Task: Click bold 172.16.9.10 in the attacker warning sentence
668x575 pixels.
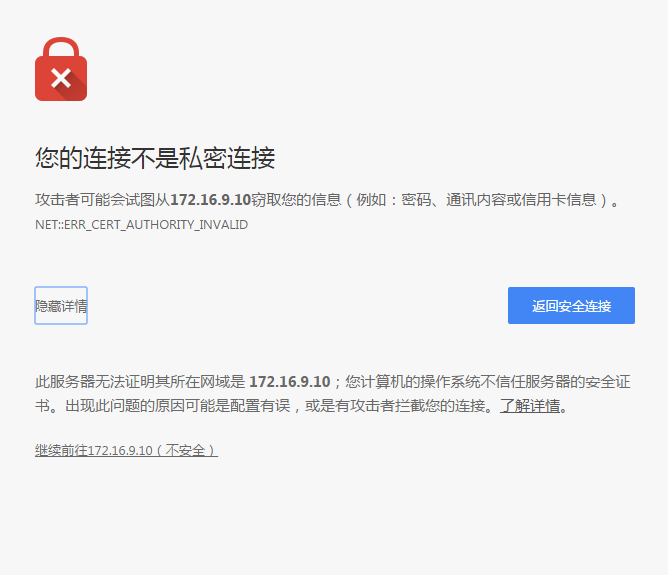Action: pos(210,200)
